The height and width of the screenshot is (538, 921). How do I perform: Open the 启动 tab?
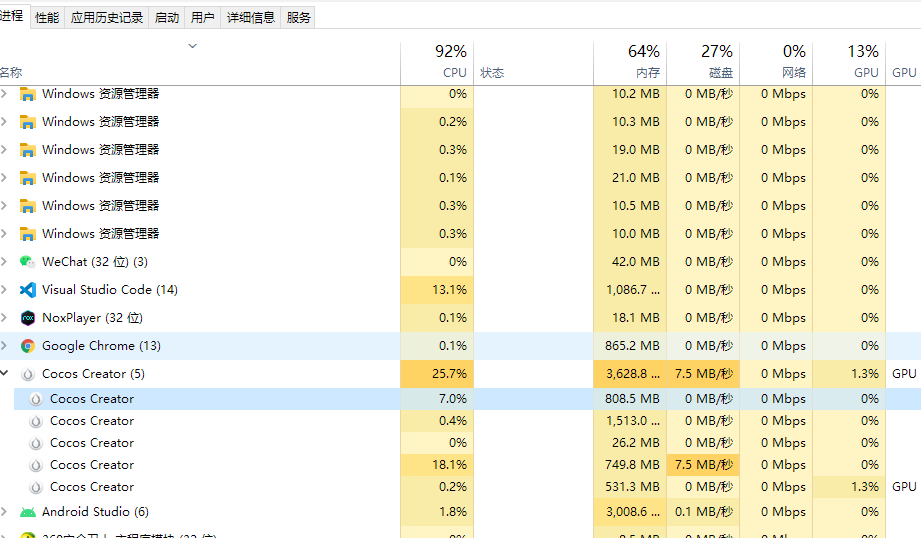(x=167, y=18)
